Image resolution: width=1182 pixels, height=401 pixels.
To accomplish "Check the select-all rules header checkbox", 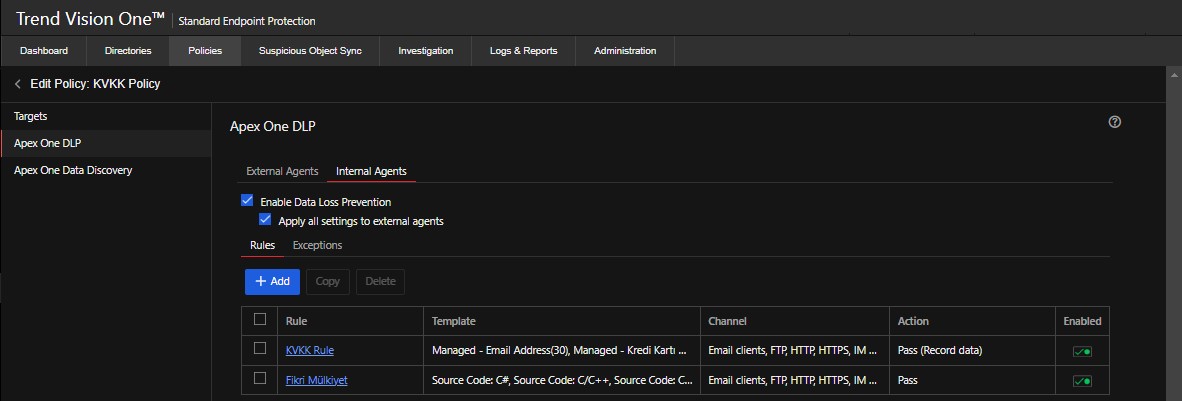I will 260,320.
